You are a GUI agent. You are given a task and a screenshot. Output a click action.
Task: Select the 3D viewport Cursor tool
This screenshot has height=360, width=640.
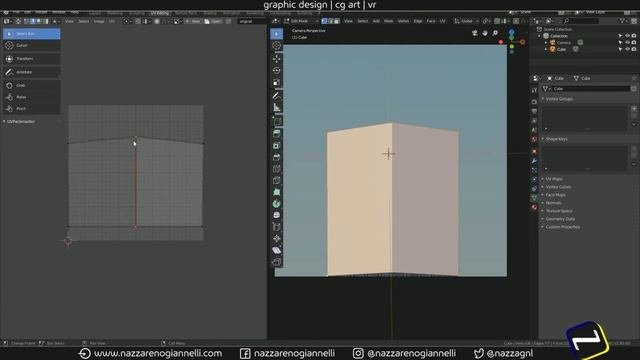[277, 46]
